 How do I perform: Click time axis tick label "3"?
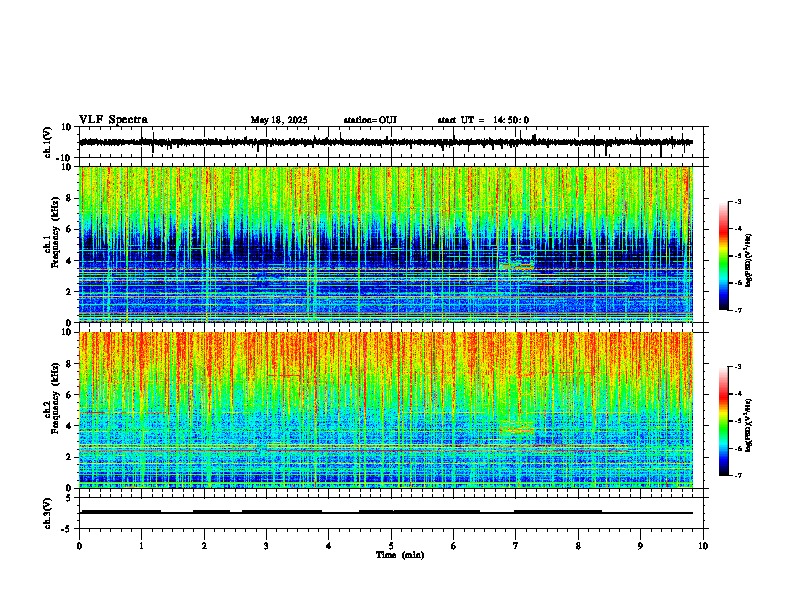[266, 546]
